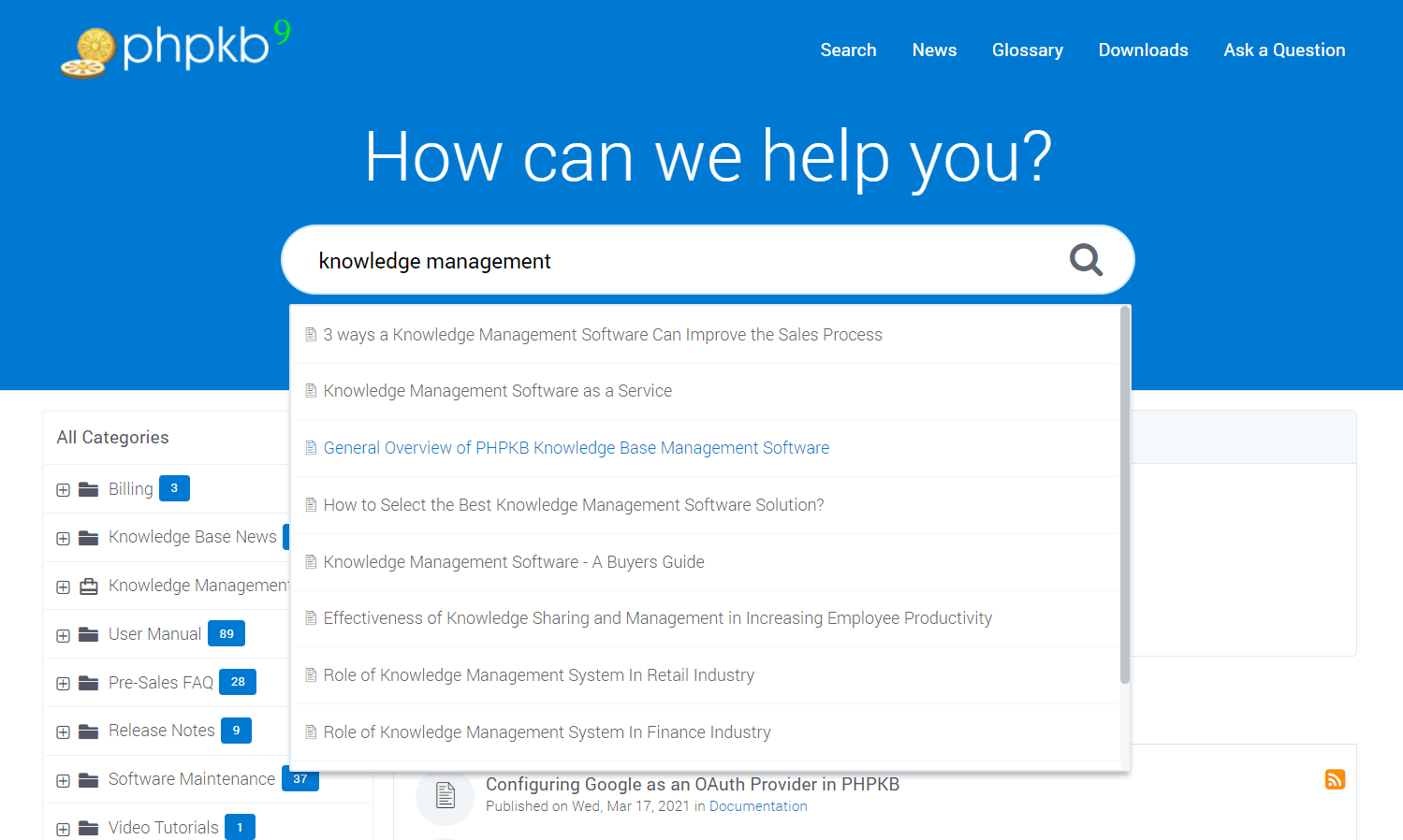Click the Knowledge Management briefcase icon

coord(89,587)
